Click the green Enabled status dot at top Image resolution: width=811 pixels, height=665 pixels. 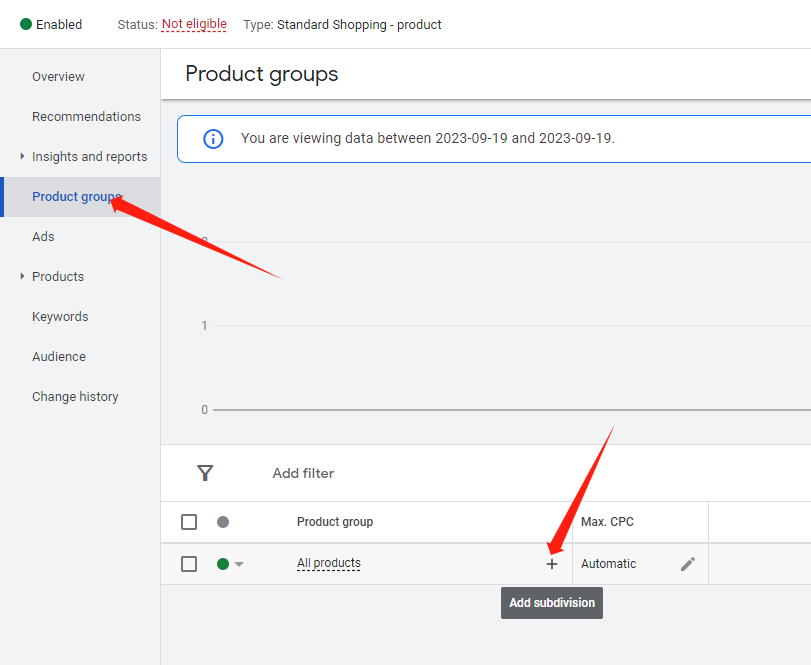(x=26, y=24)
